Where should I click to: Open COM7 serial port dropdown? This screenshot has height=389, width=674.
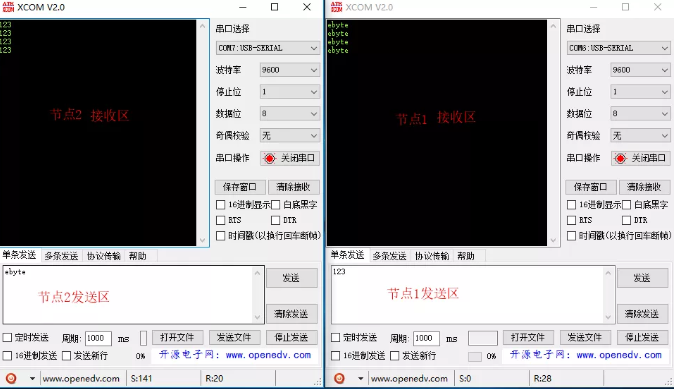268,48
